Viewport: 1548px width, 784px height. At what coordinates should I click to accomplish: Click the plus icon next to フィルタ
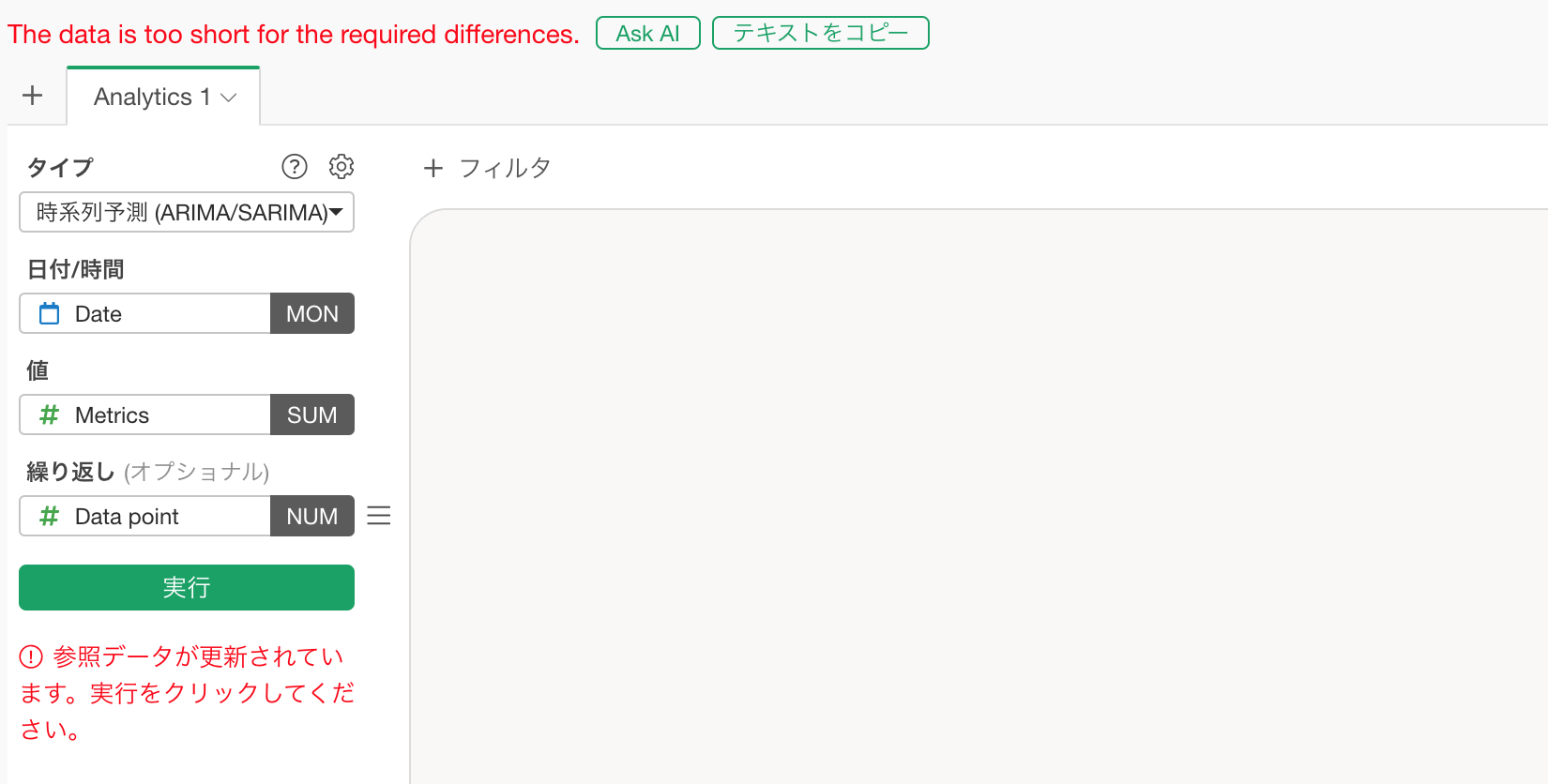click(x=433, y=169)
